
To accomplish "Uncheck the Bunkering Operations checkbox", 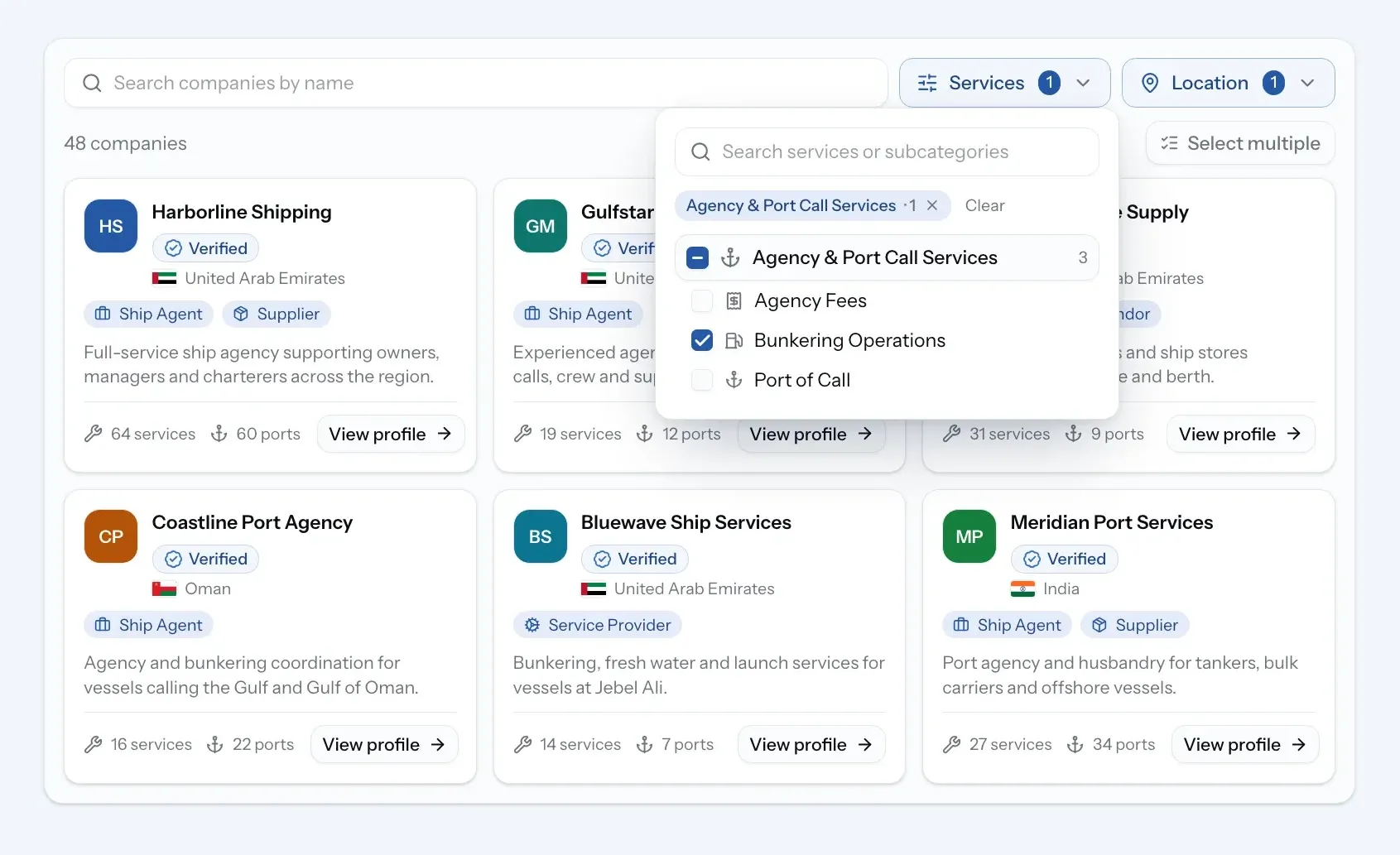I will pyautogui.click(x=702, y=340).
